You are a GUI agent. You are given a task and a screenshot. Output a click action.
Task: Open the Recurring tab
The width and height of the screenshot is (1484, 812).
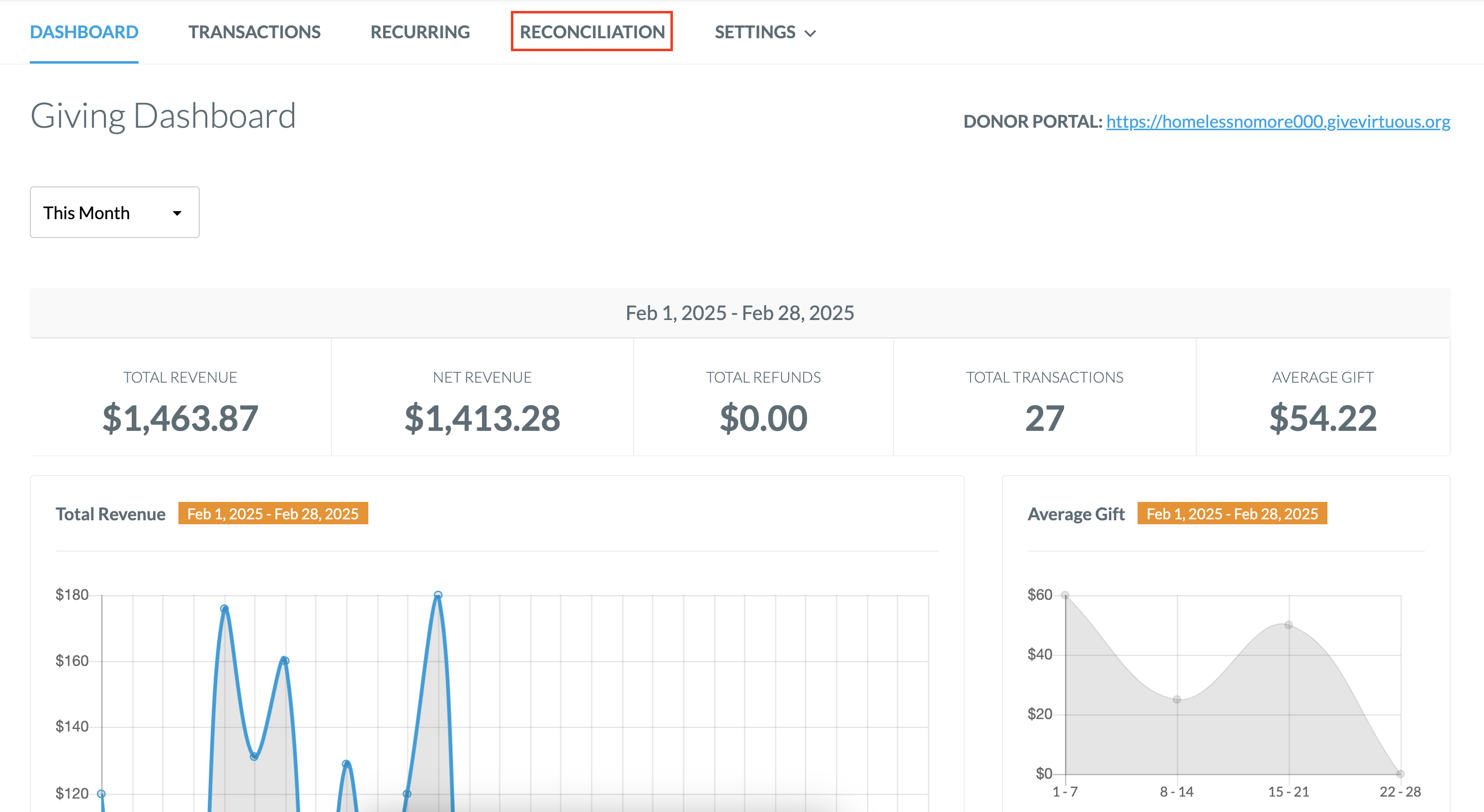tap(420, 32)
